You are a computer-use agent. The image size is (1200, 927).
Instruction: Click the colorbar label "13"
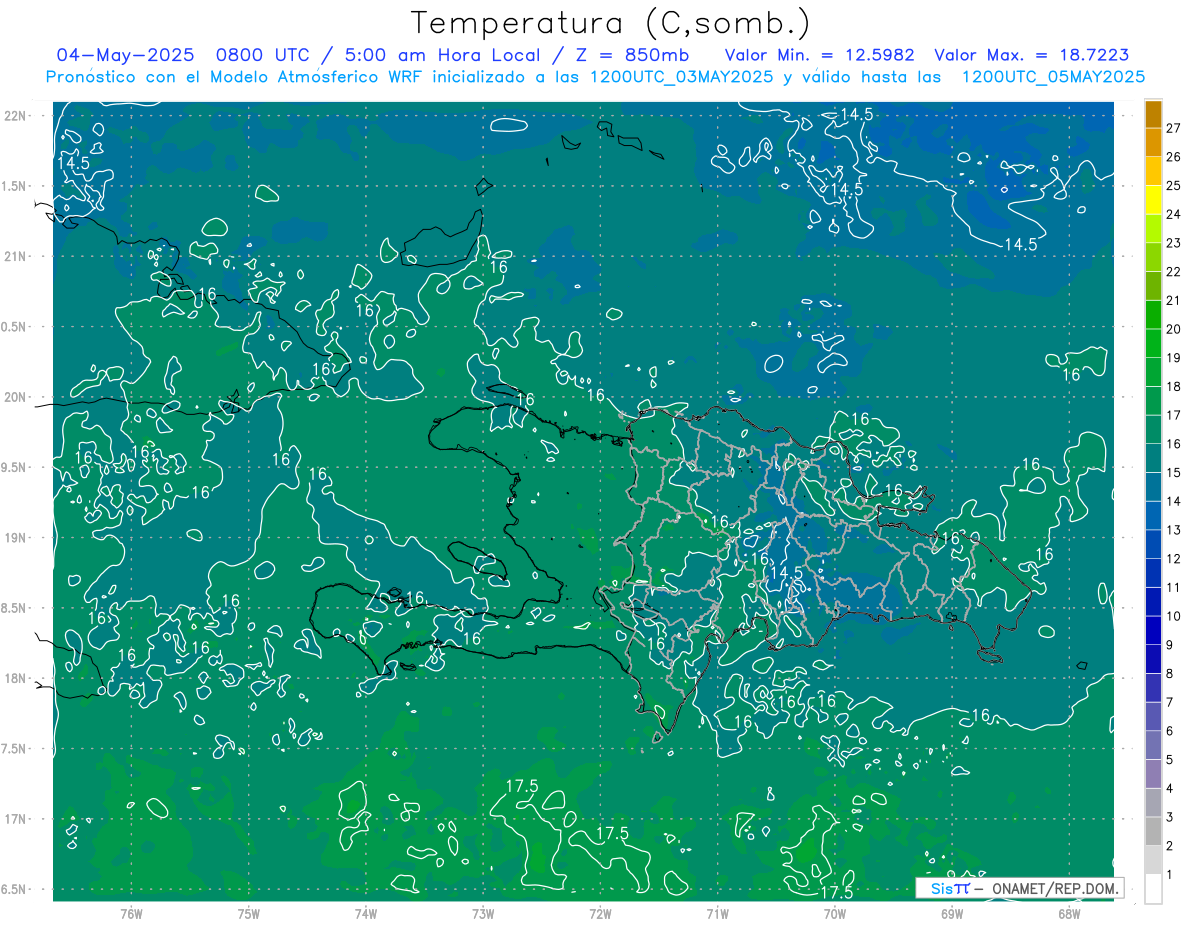click(1174, 530)
